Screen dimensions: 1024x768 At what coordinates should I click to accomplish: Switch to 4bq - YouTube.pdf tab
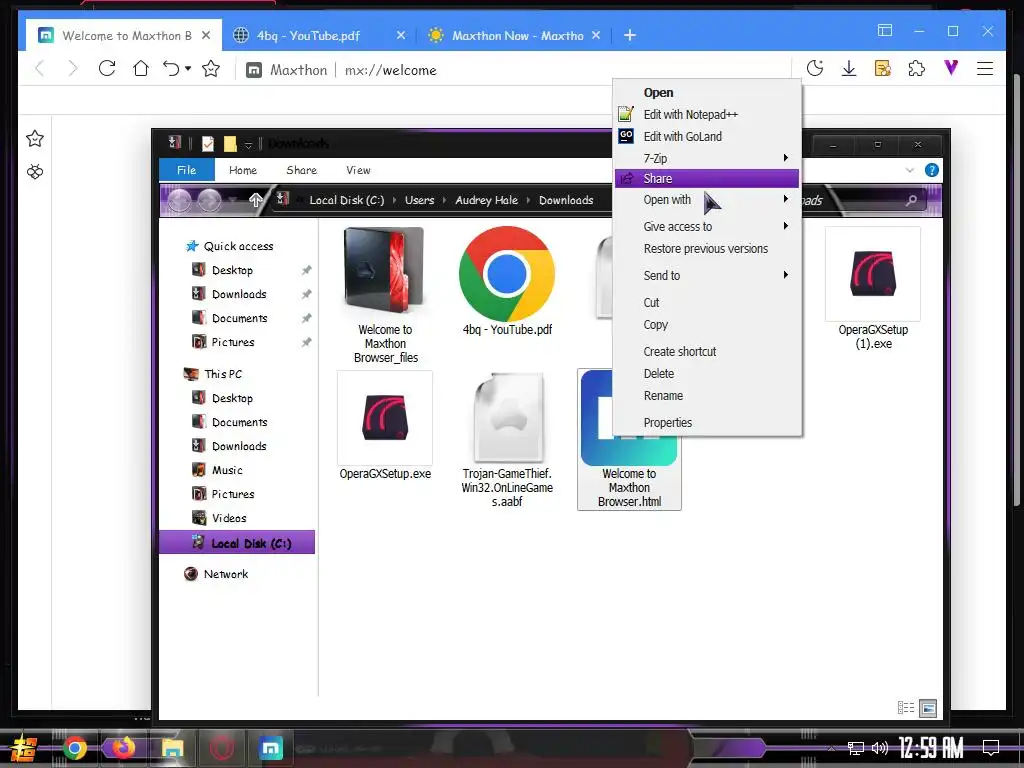point(308,35)
